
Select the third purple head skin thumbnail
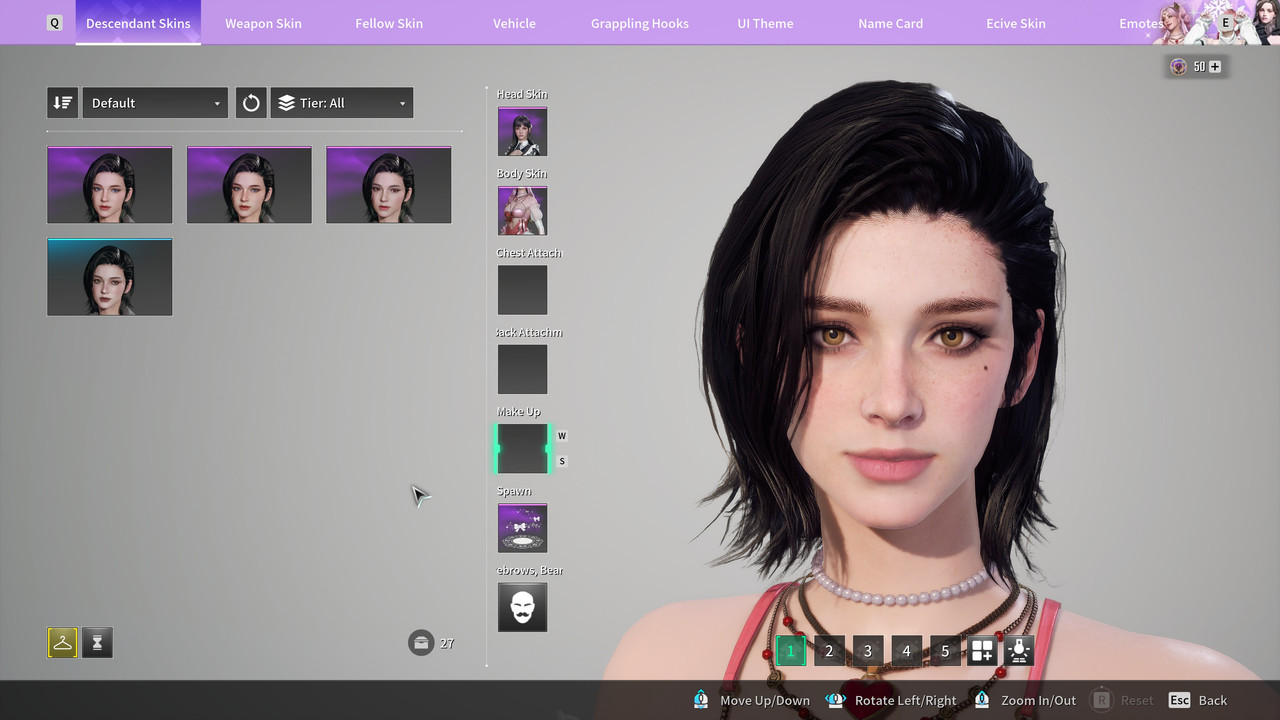coord(388,185)
